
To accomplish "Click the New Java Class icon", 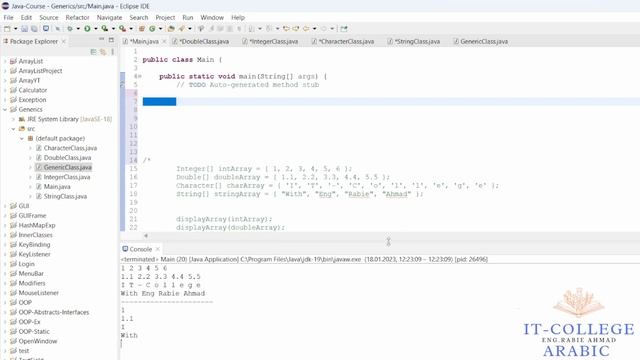I will click(x=152, y=29).
